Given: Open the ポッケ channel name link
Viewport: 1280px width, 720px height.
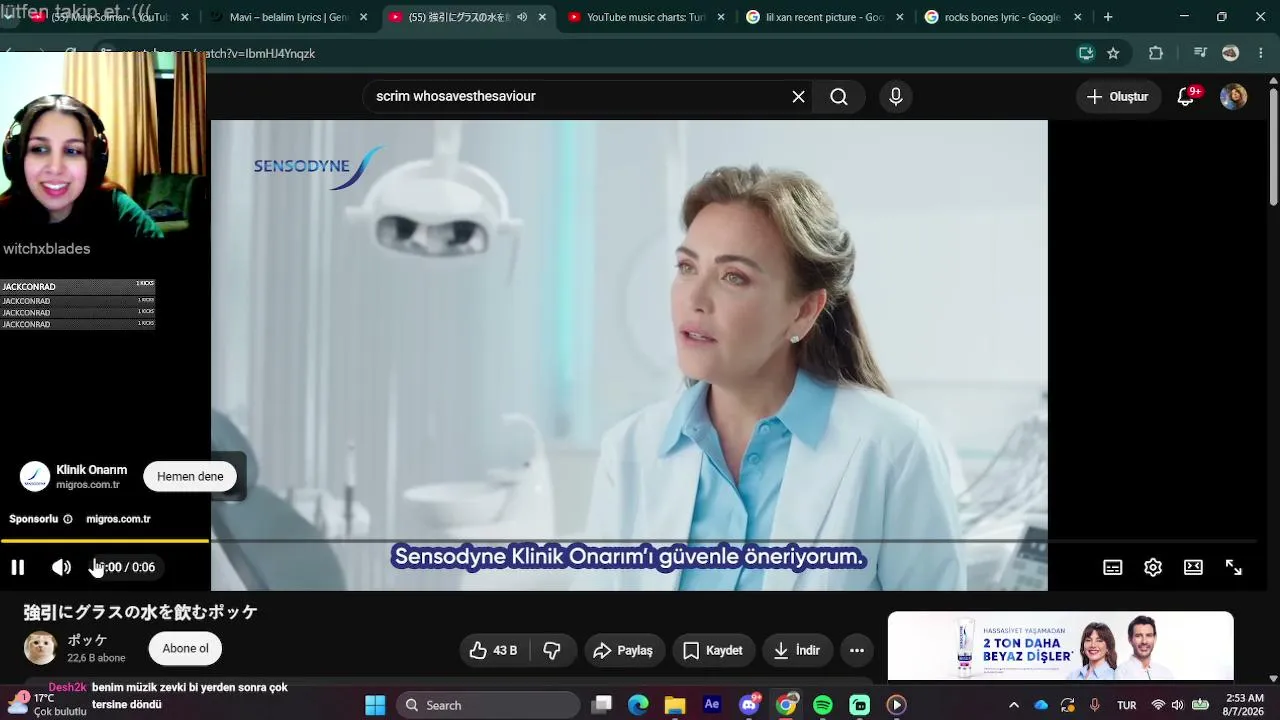Looking at the screenshot, I should pos(87,640).
